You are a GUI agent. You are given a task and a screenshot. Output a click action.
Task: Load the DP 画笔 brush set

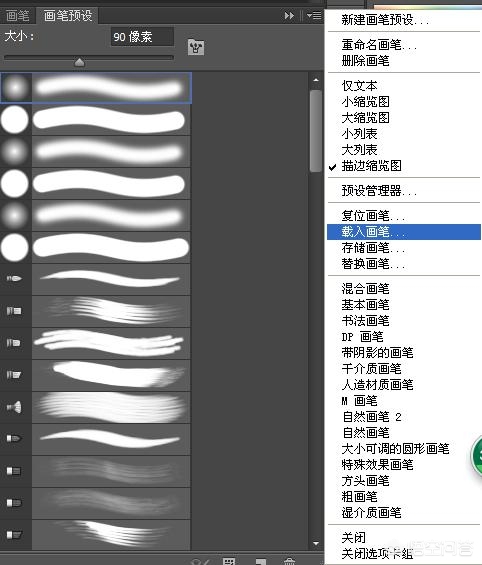point(362,337)
